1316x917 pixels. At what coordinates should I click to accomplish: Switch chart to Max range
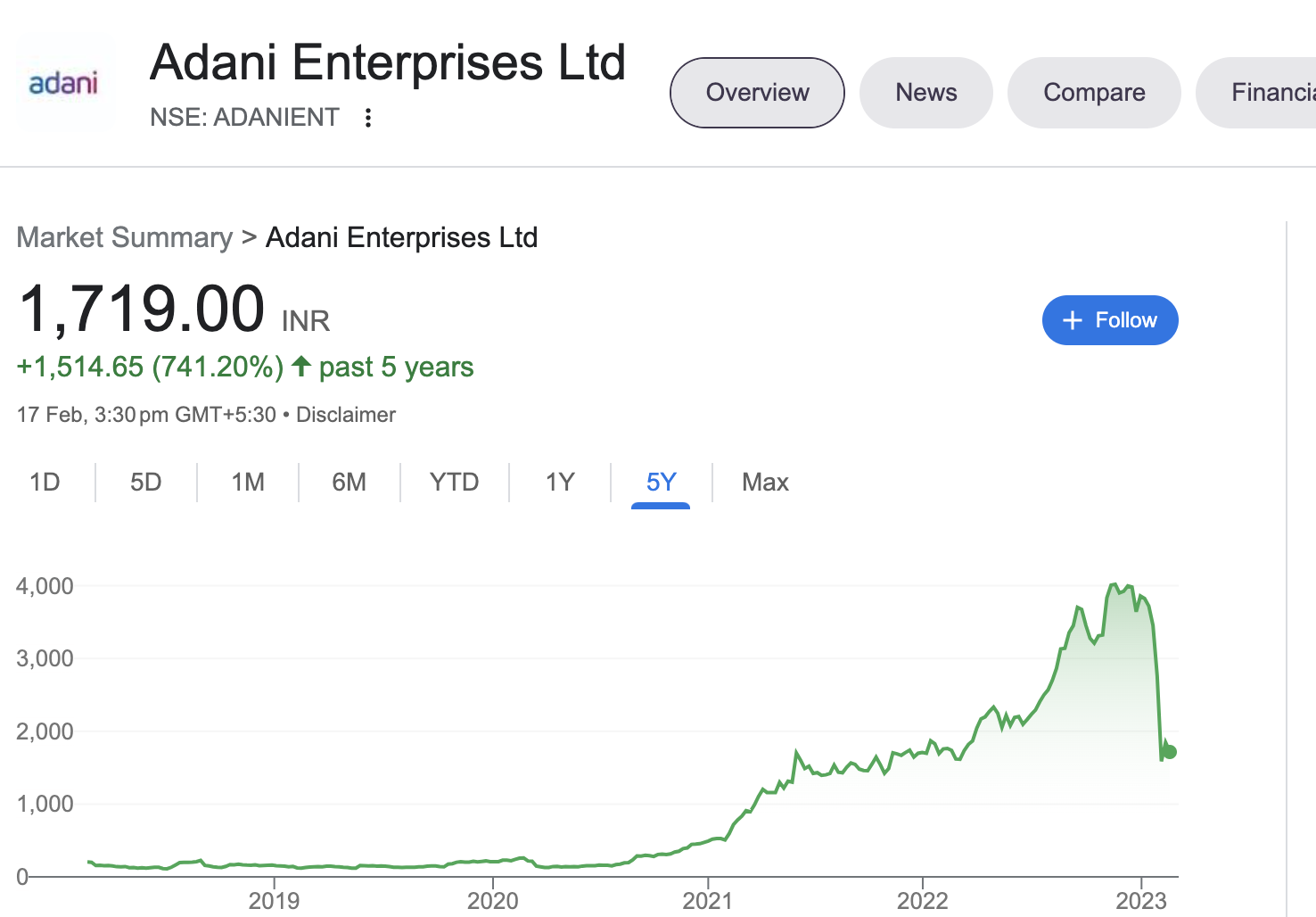[x=765, y=483]
